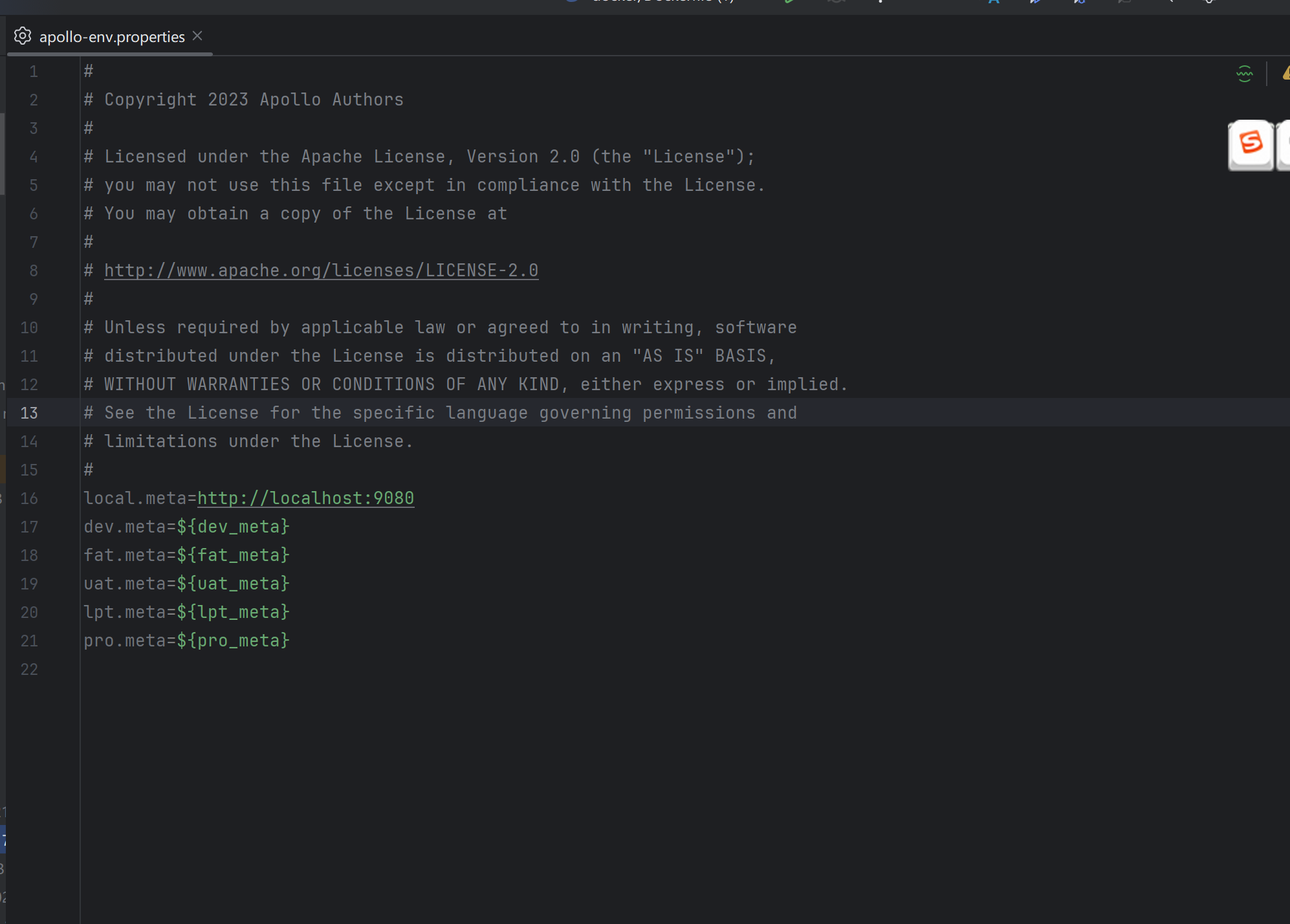The height and width of the screenshot is (924, 1290).
Task: Click the 'limitations under the License.' line
Action: 248,441
